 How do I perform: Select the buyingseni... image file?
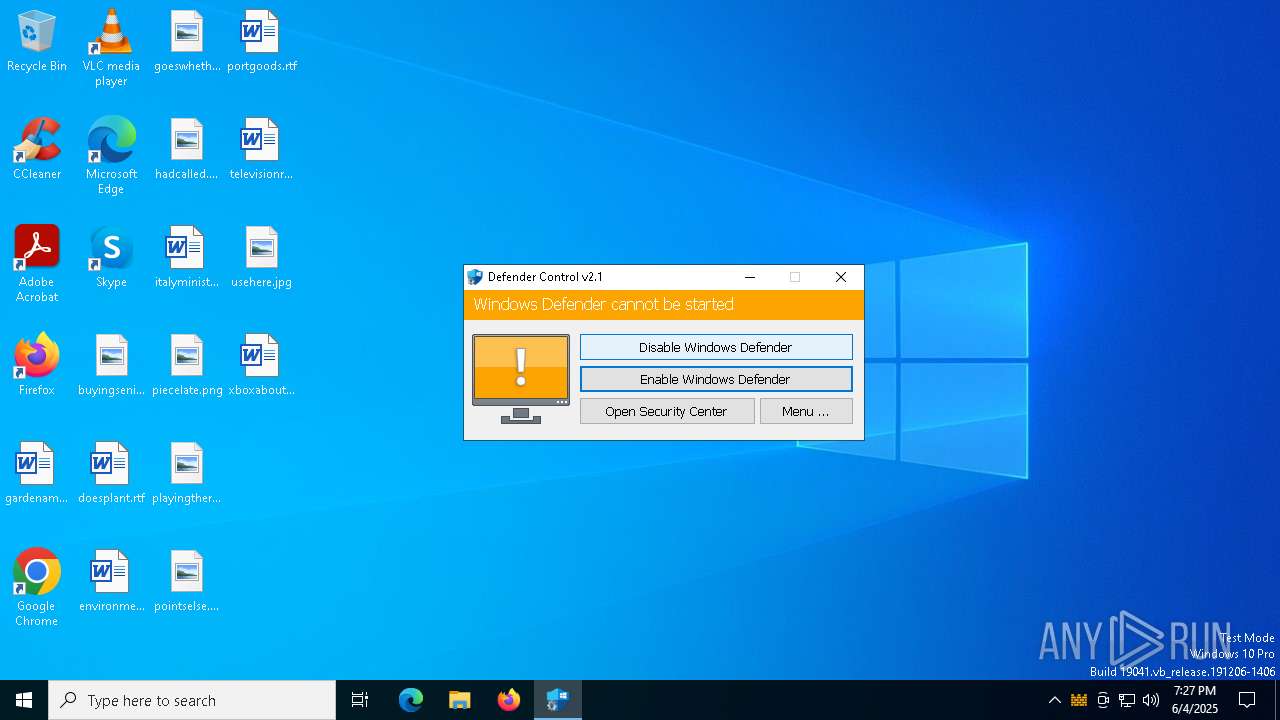(111, 366)
